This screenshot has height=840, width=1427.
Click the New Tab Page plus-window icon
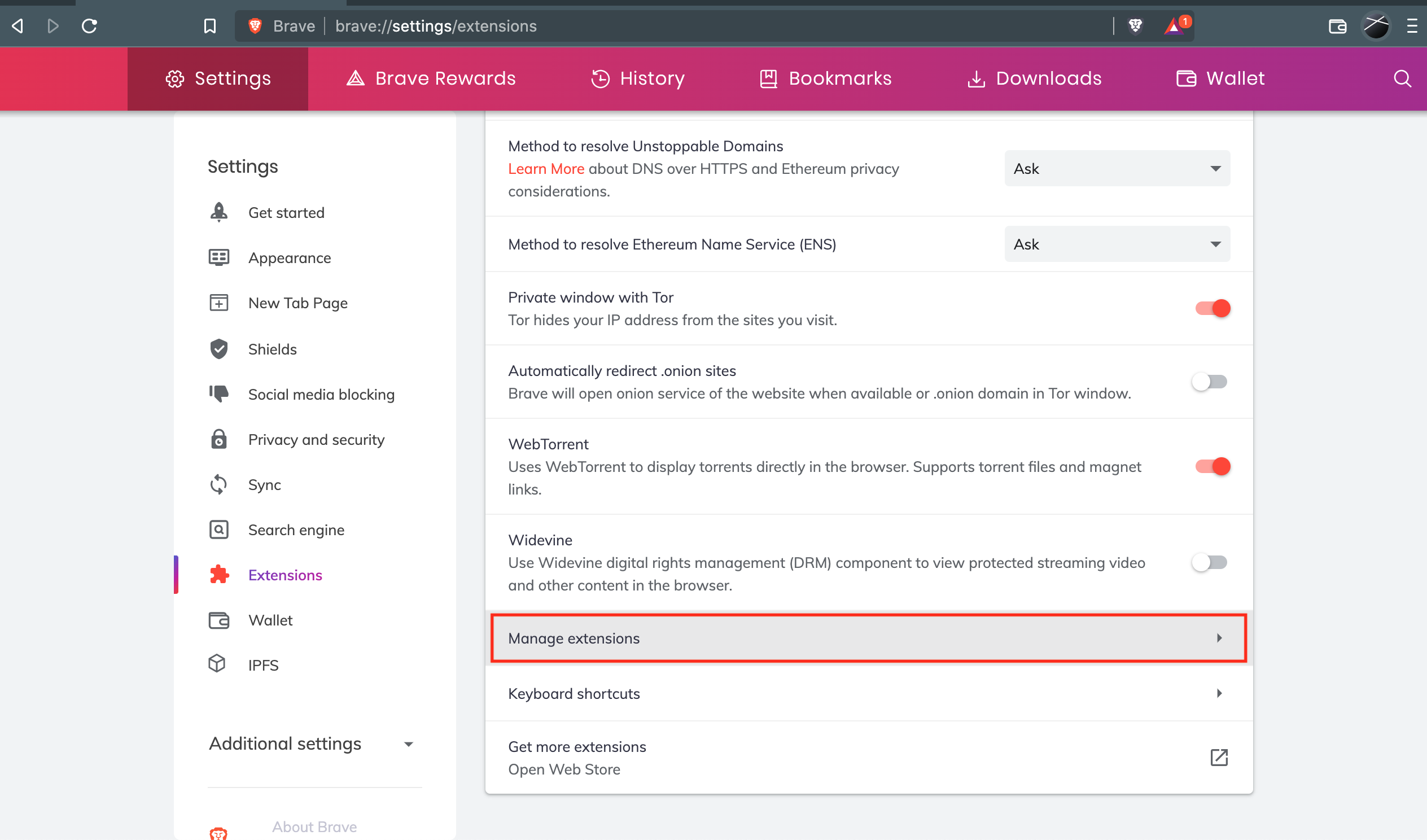click(218, 303)
